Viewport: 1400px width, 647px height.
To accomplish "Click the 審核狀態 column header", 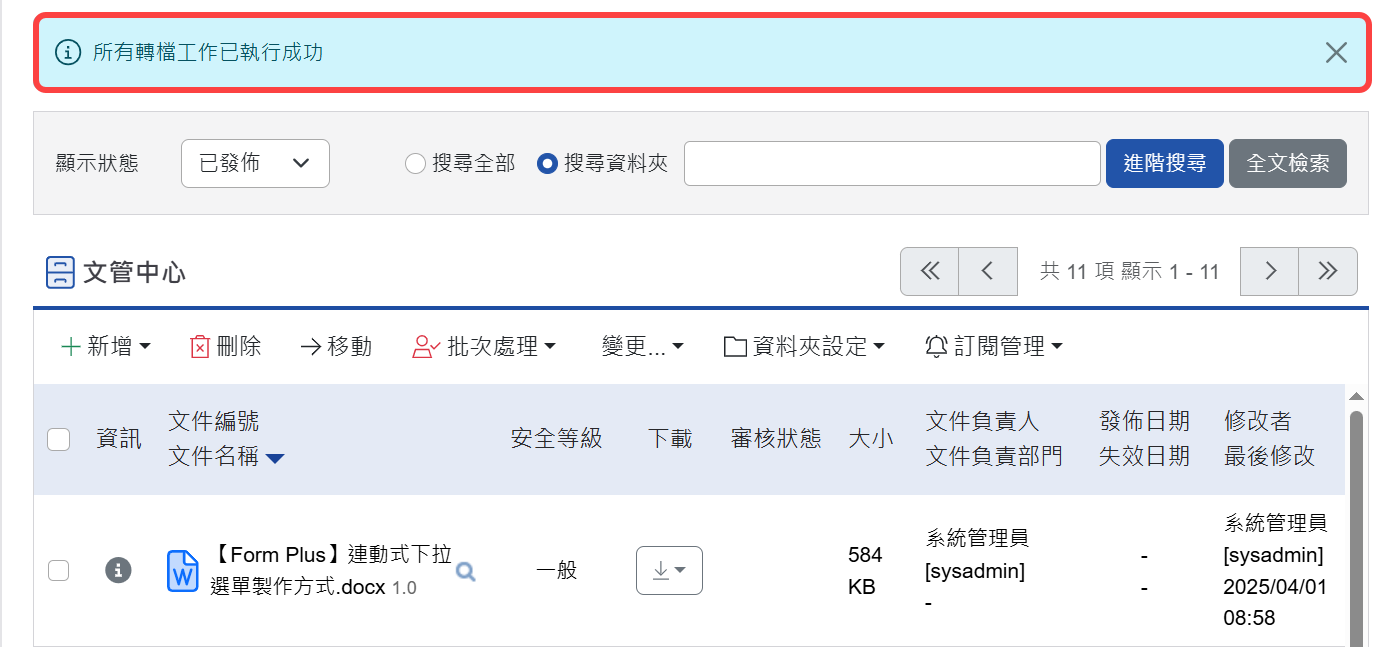I will pos(776,439).
